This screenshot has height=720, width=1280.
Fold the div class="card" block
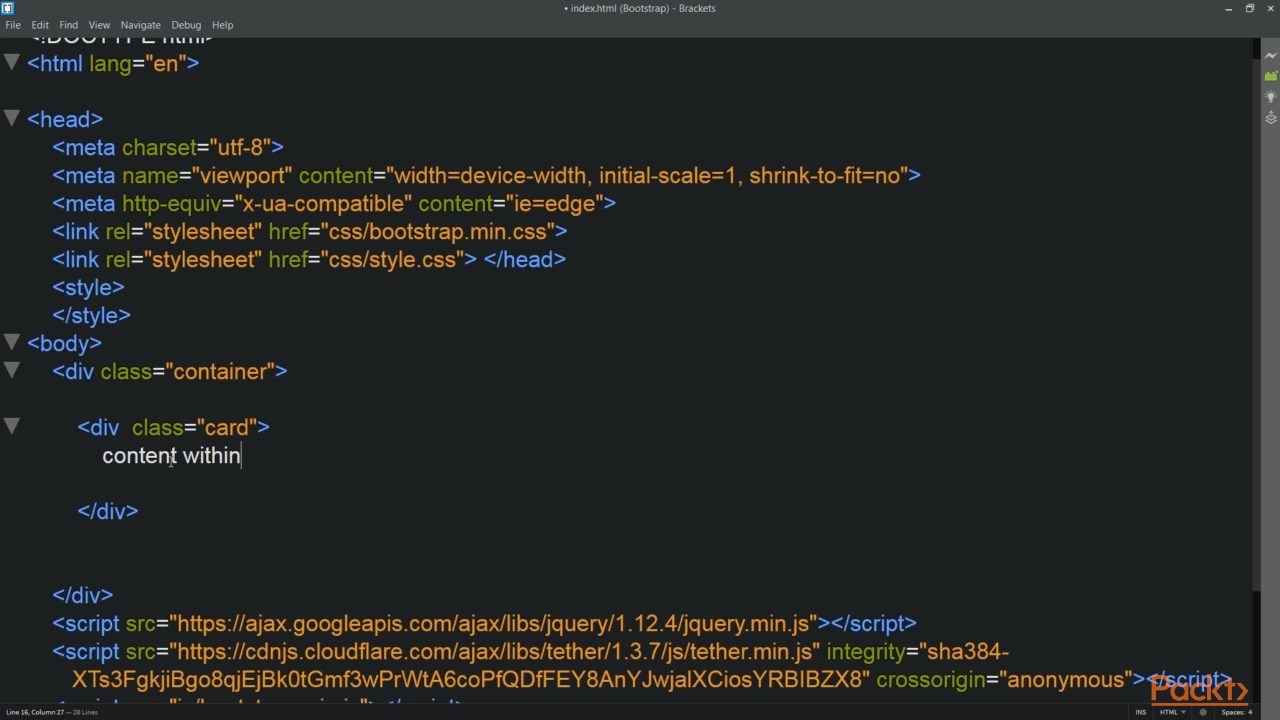[11, 426]
